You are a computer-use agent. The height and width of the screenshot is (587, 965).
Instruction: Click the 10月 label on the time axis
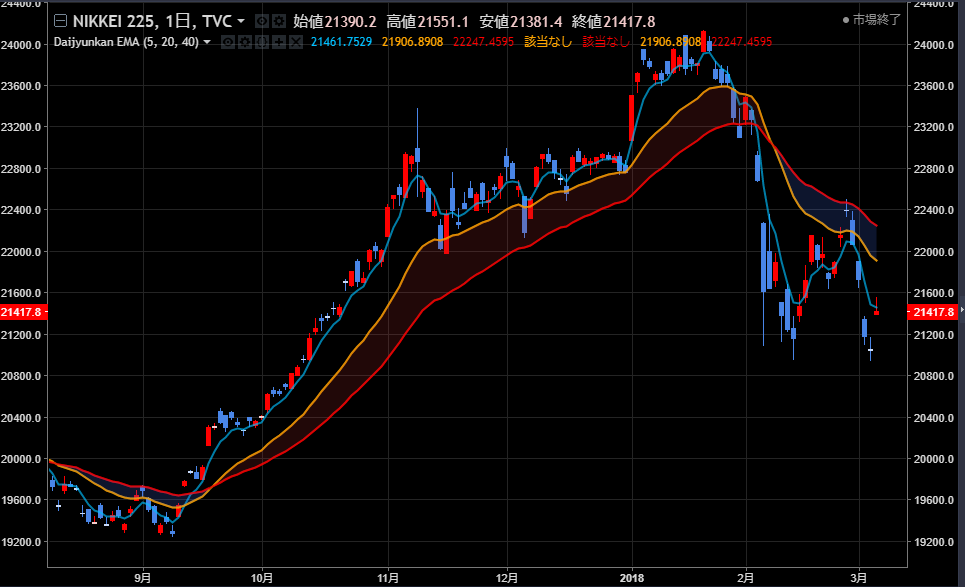262,578
